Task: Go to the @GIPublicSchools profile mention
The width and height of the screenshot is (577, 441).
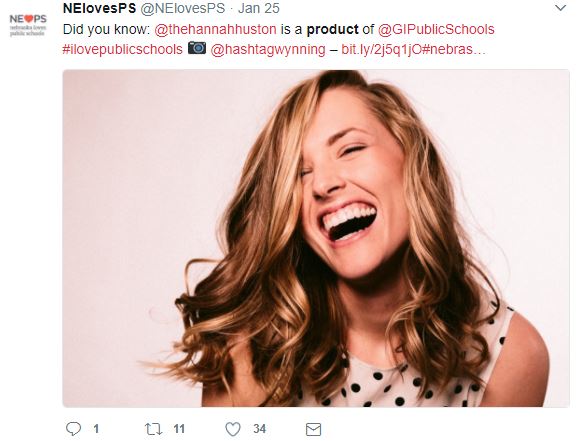Action: point(436,29)
